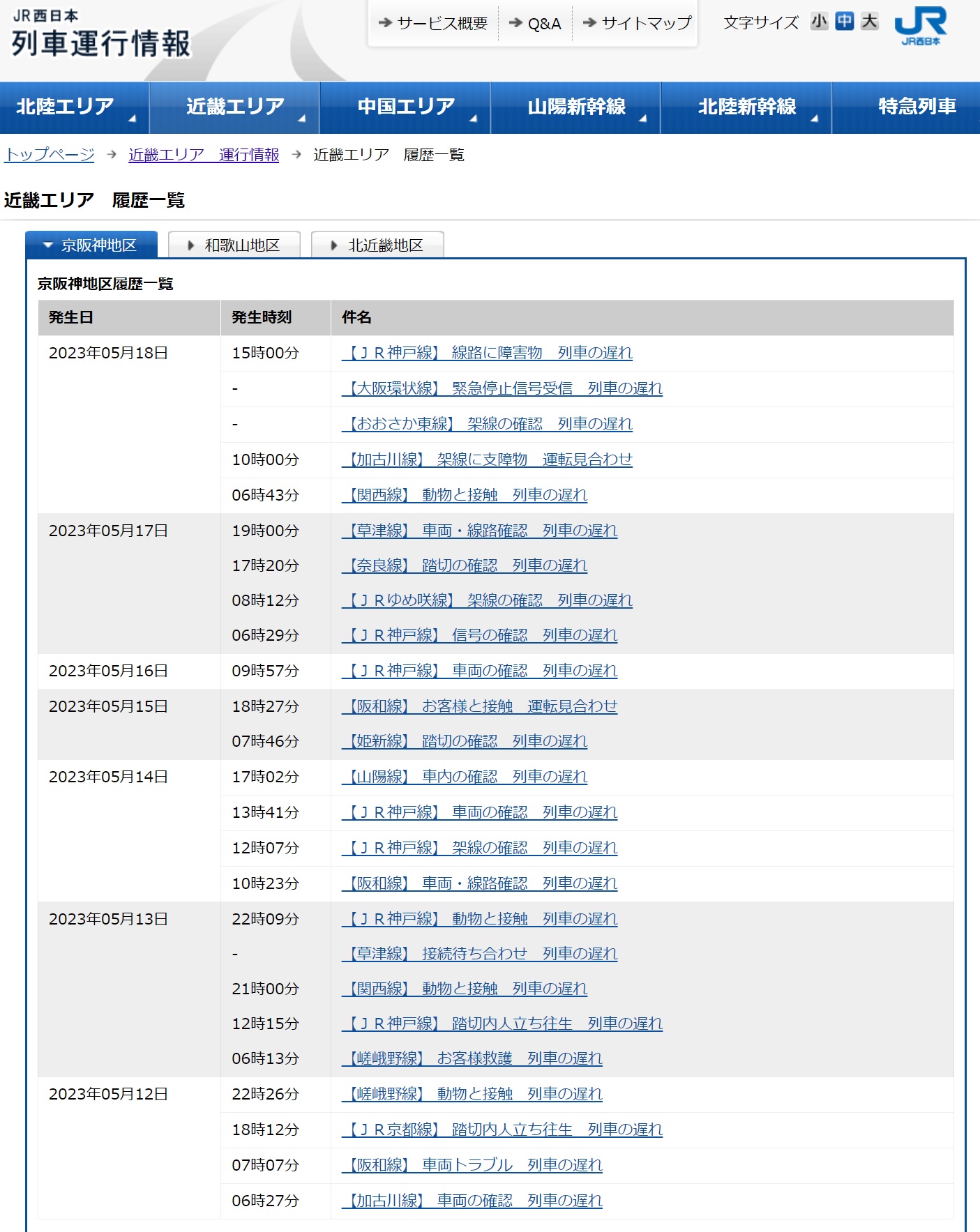Set text size to medium (中)
This screenshot has height=1232, width=980.
click(x=844, y=22)
